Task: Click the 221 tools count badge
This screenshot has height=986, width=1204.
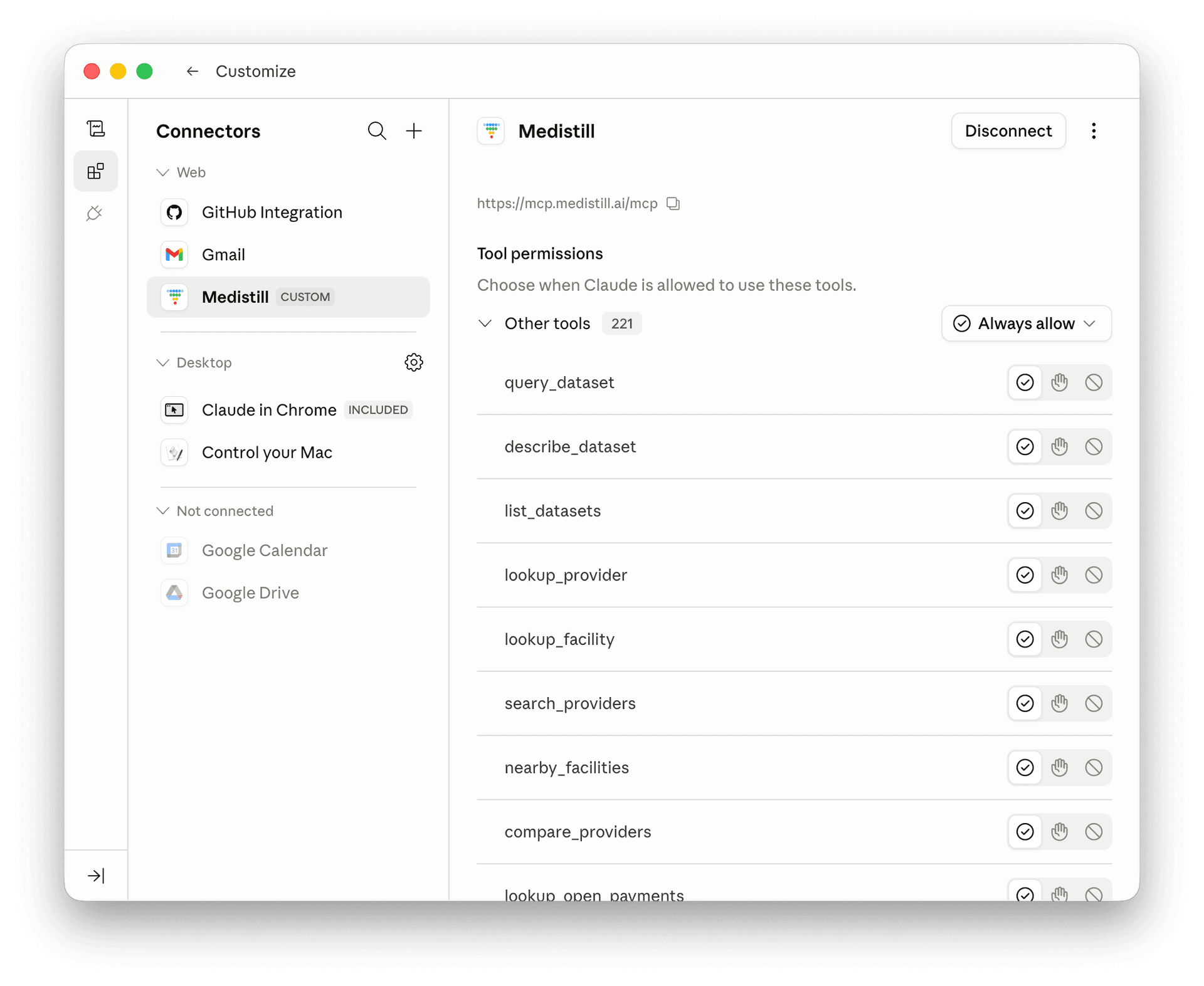Action: tap(621, 323)
